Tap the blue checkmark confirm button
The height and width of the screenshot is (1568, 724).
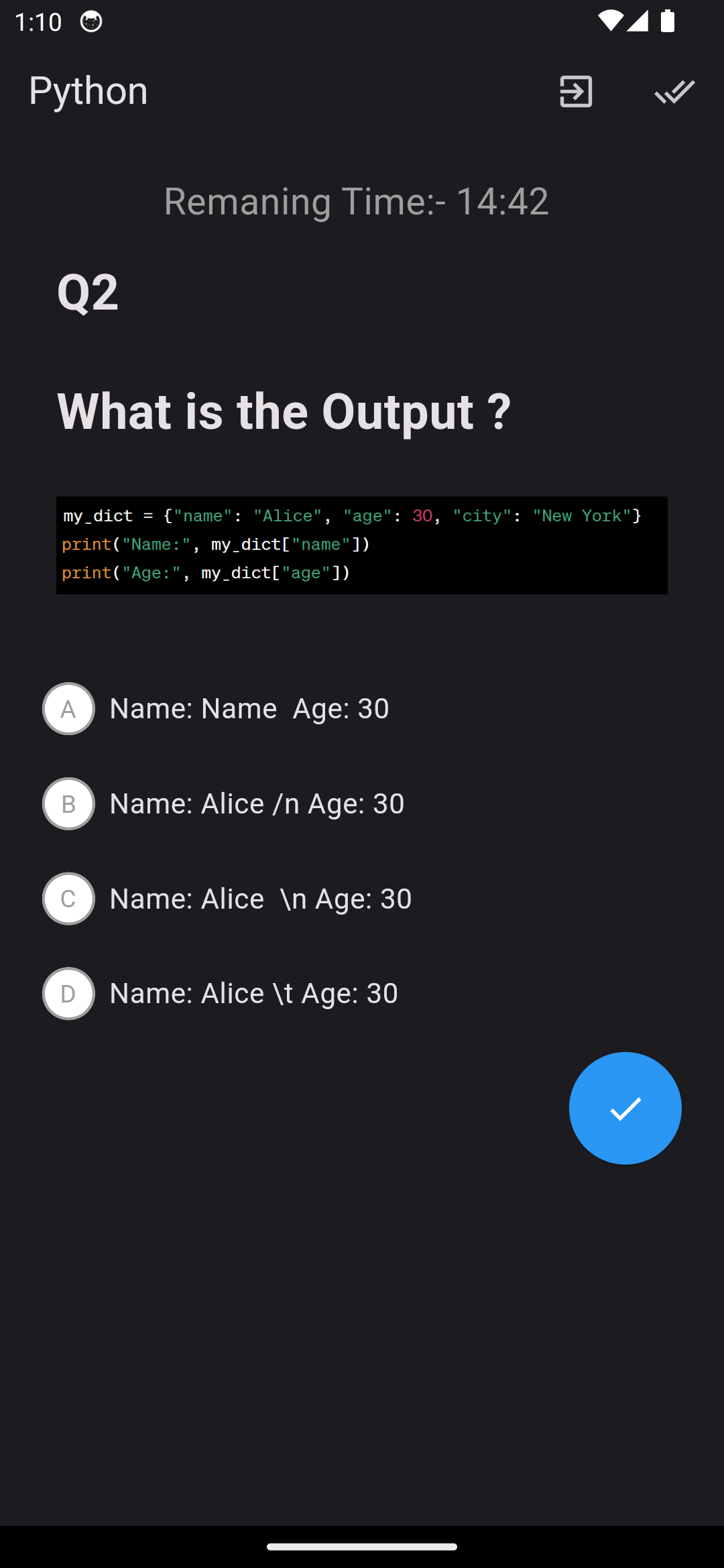(625, 1108)
